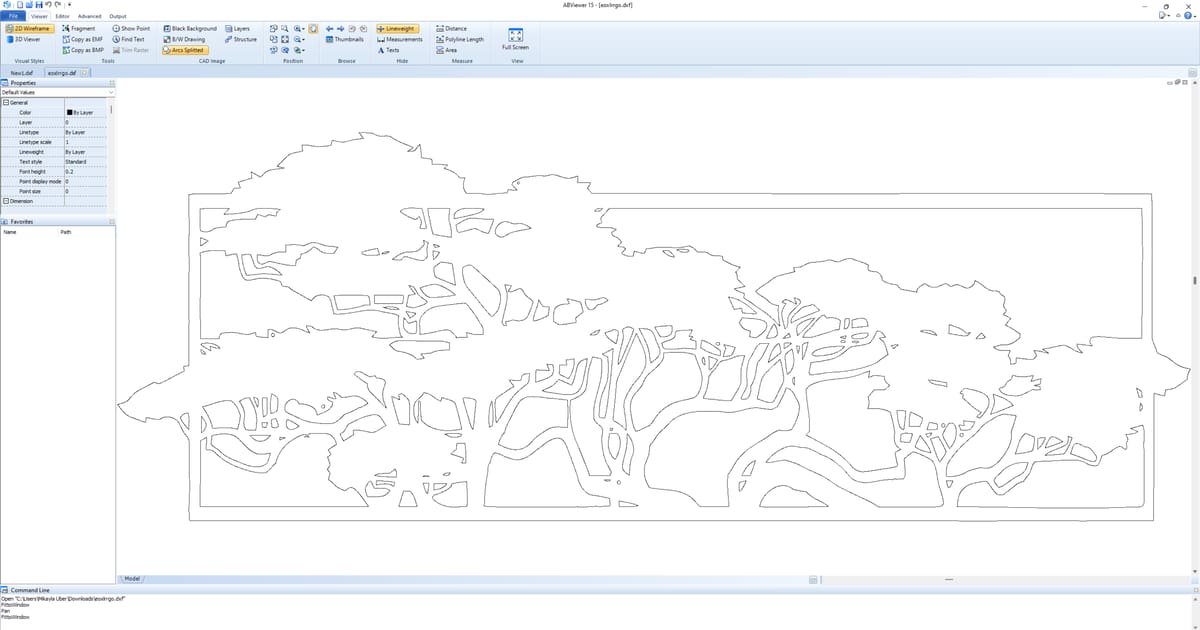Viewport: 1200px width, 630px height.
Task: Open the Find Text tool
Action: click(129, 39)
